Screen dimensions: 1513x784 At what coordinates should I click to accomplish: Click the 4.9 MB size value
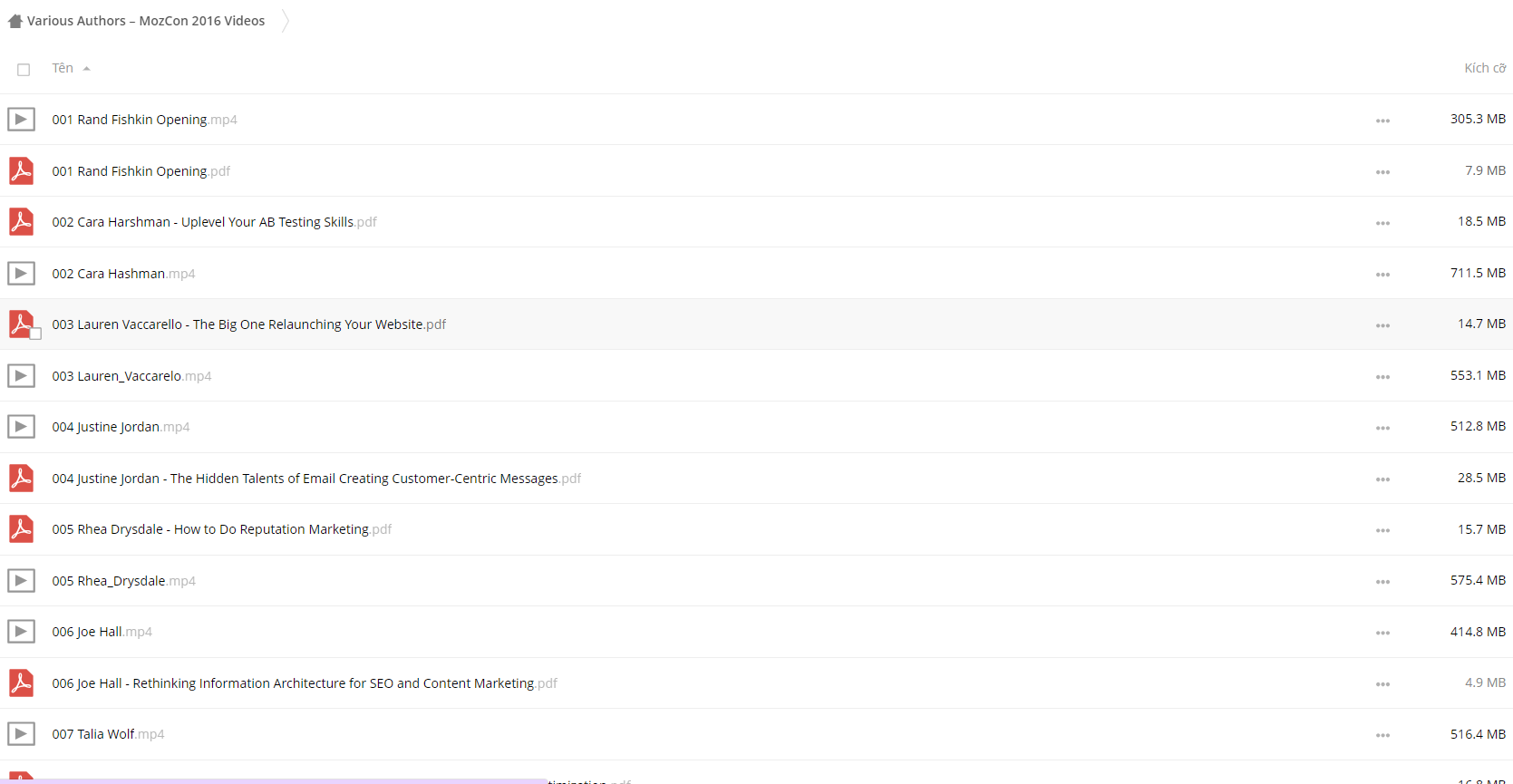(x=1485, y=682)
